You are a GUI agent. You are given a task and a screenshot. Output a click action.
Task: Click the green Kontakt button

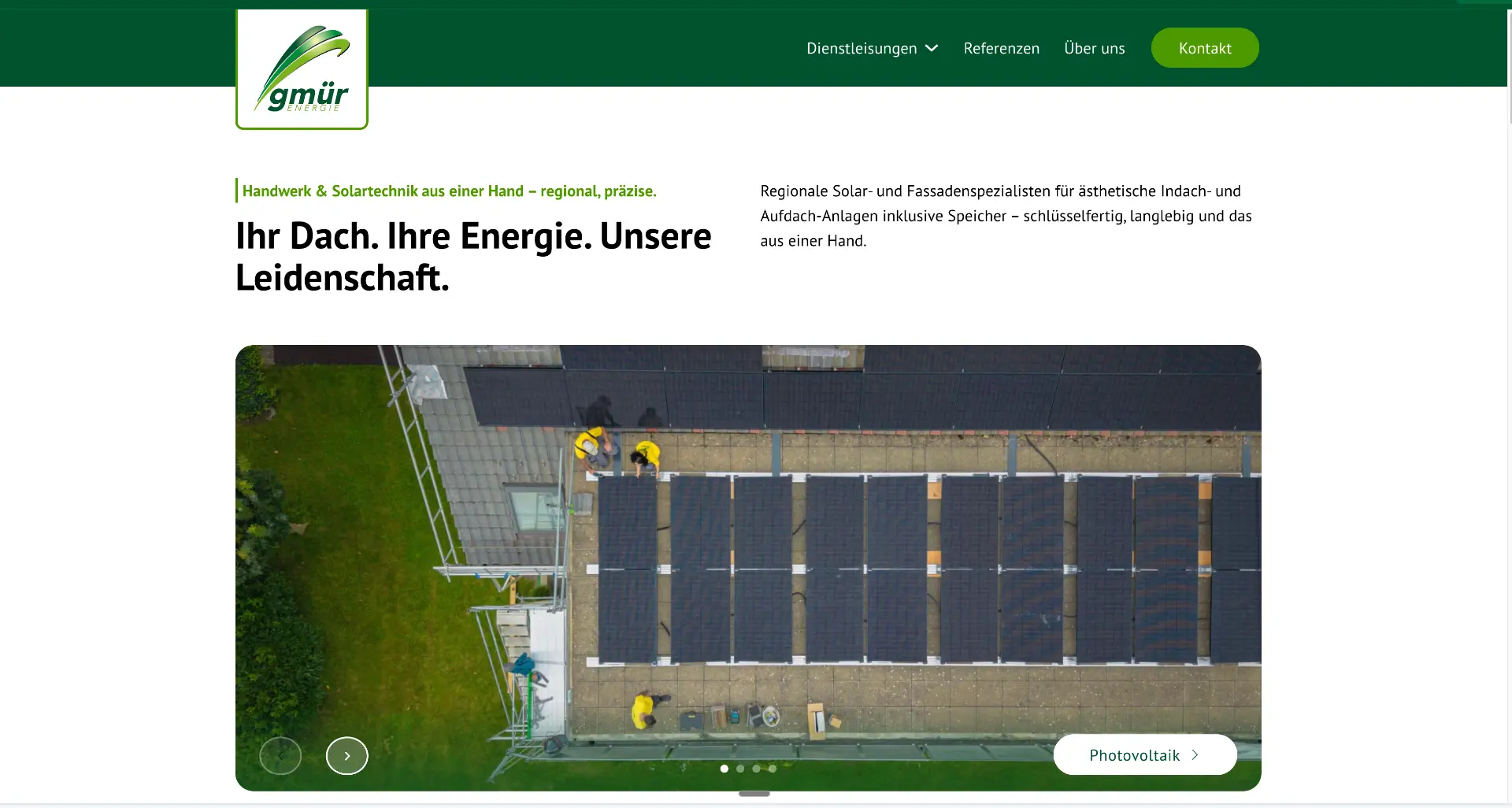(x=1205, y=48)
